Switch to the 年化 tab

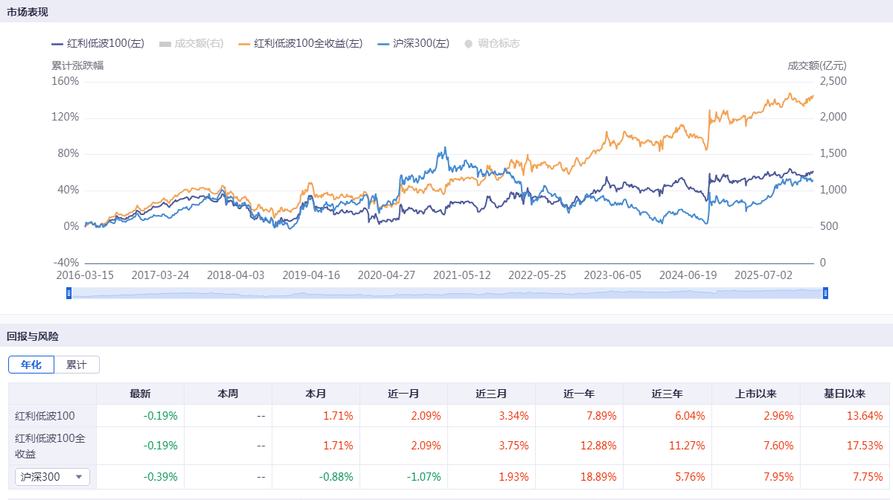coord(31,365)
